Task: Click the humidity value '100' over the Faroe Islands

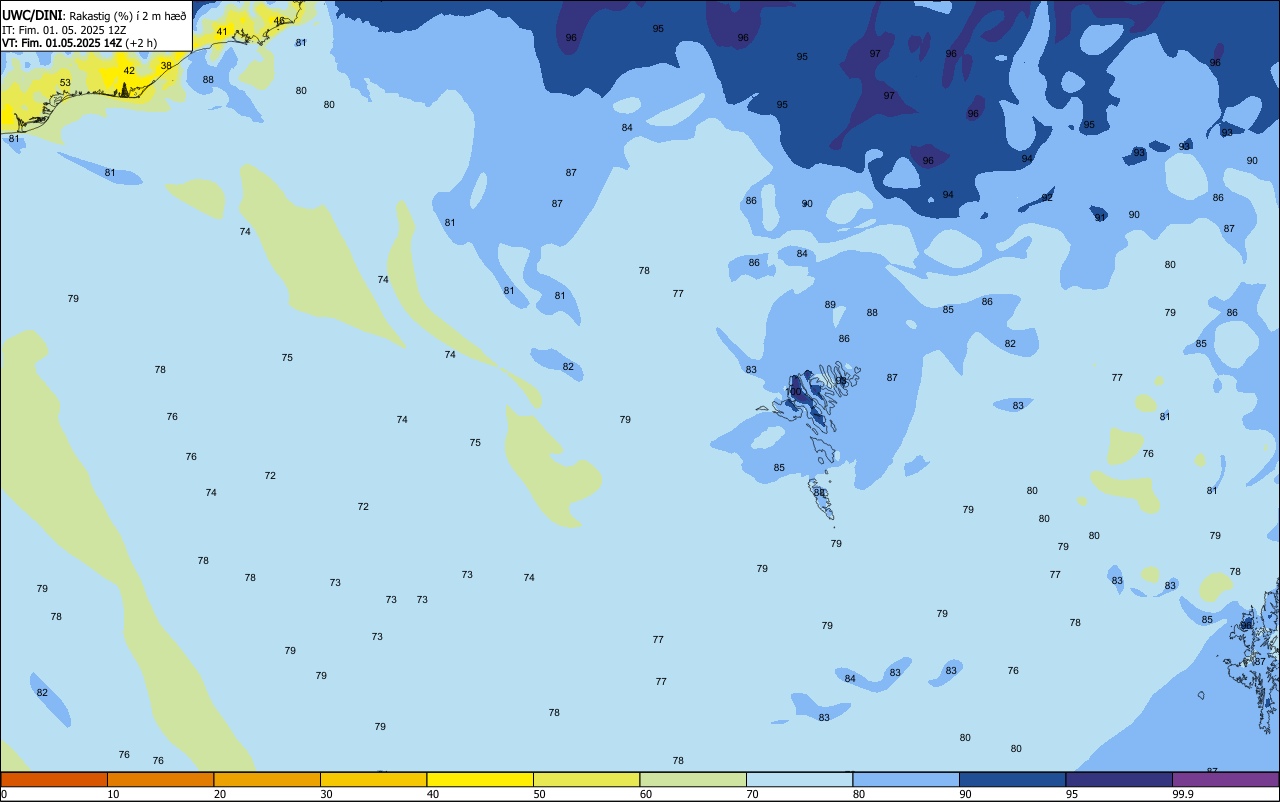Action: [793, 392]
